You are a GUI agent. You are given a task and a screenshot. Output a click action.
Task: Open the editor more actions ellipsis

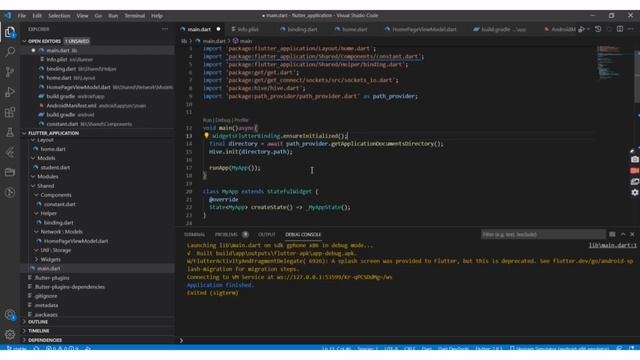[631, 29]
